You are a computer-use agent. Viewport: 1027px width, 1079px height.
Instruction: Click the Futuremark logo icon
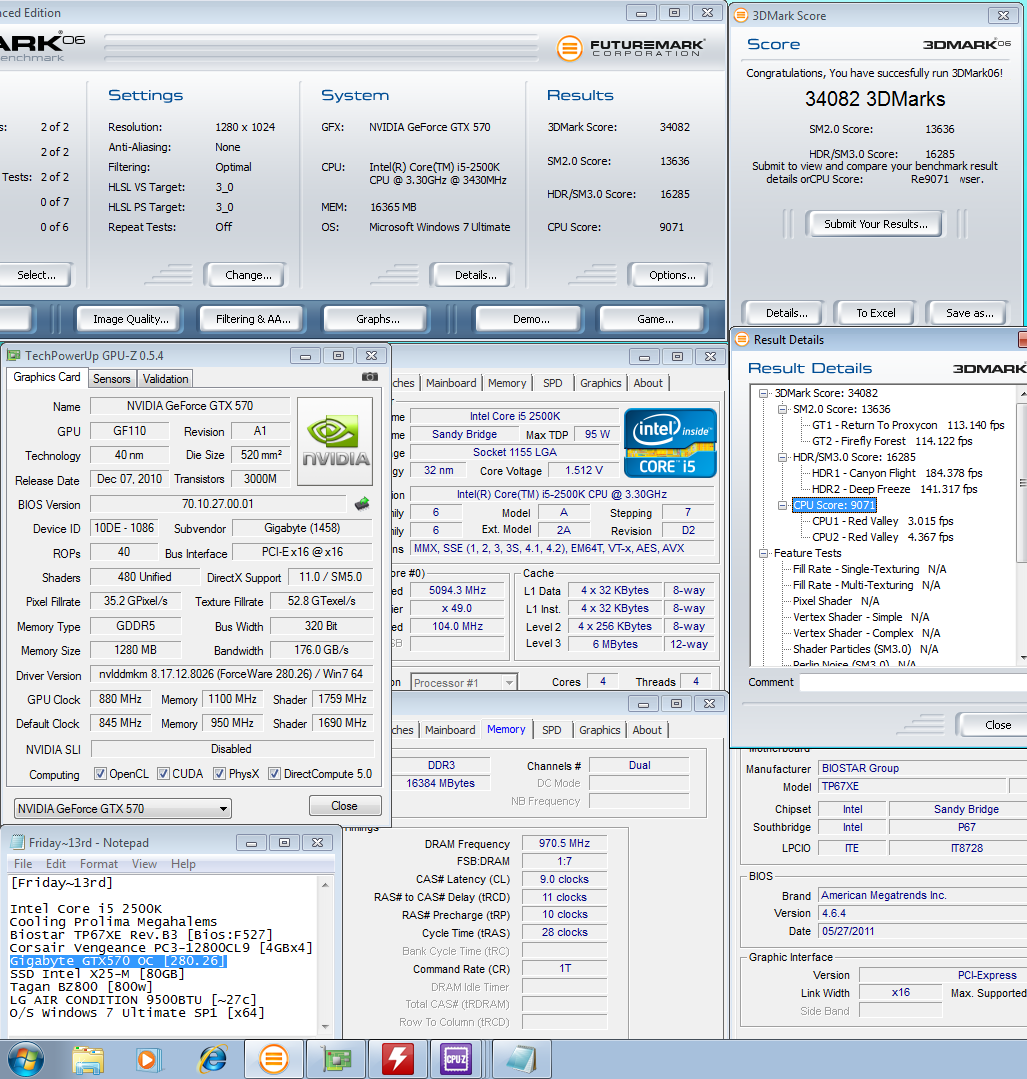pyautogui.click(x=569, y=48)
